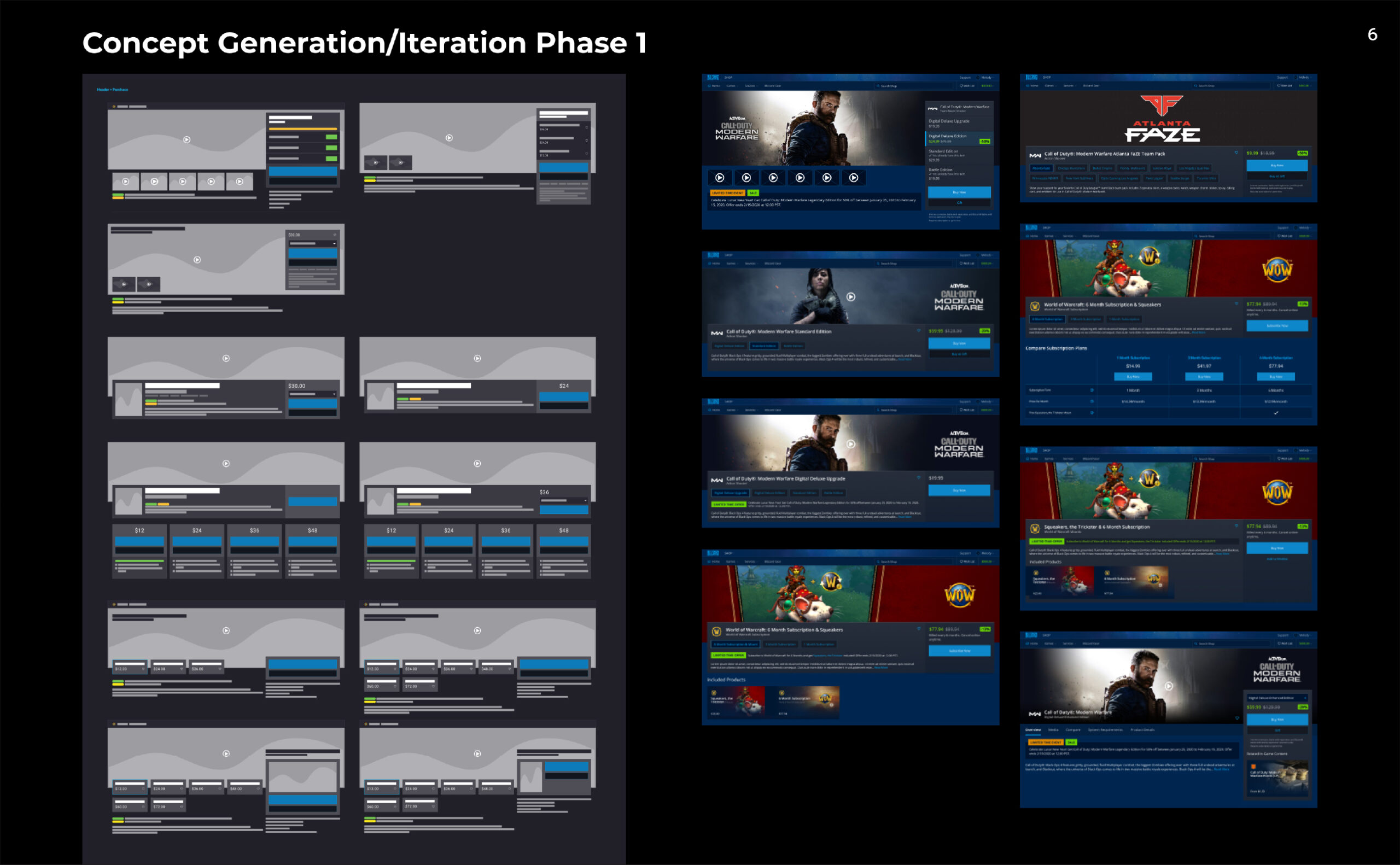This screenshot has height=865, width=1400.
Task: Click info icon on Subscription Term row
Action: point(1092,390)
